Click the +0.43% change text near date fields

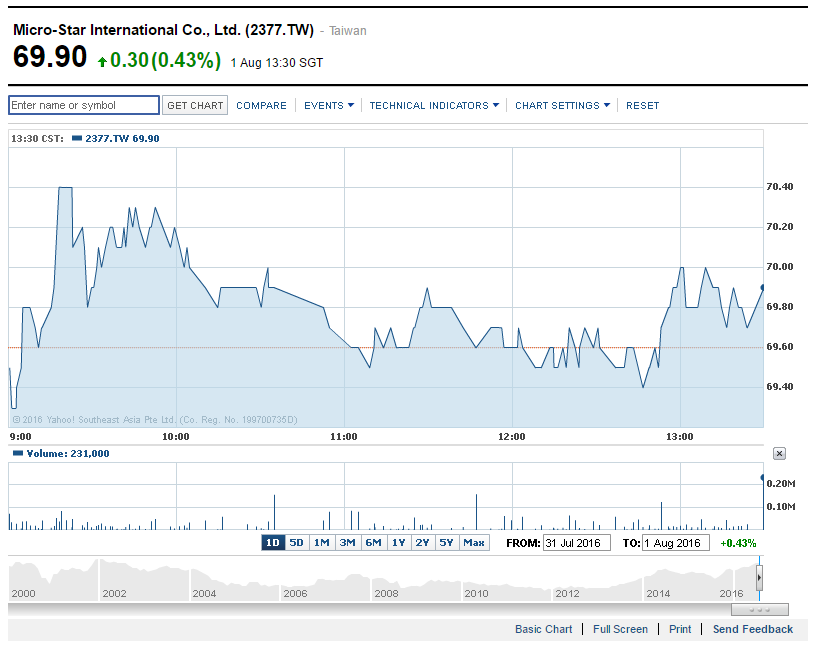coord(738,543)
